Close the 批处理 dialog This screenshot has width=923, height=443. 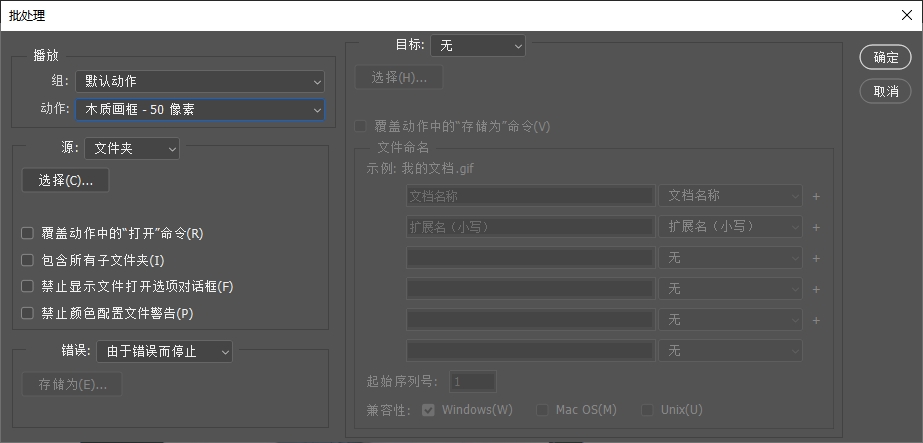[x=907, y=15]
